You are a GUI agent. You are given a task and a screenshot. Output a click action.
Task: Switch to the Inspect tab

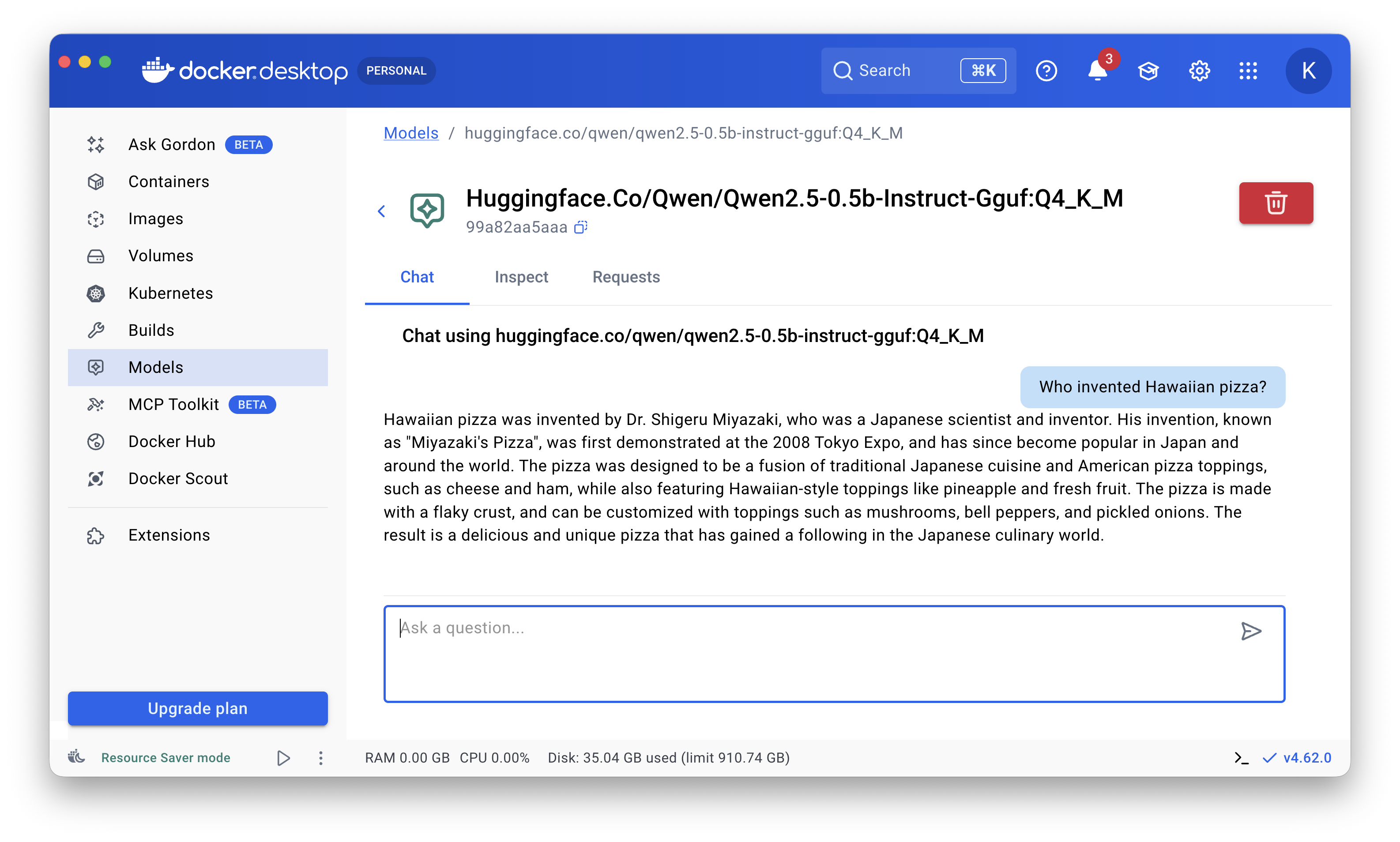(x=521, y=277)
